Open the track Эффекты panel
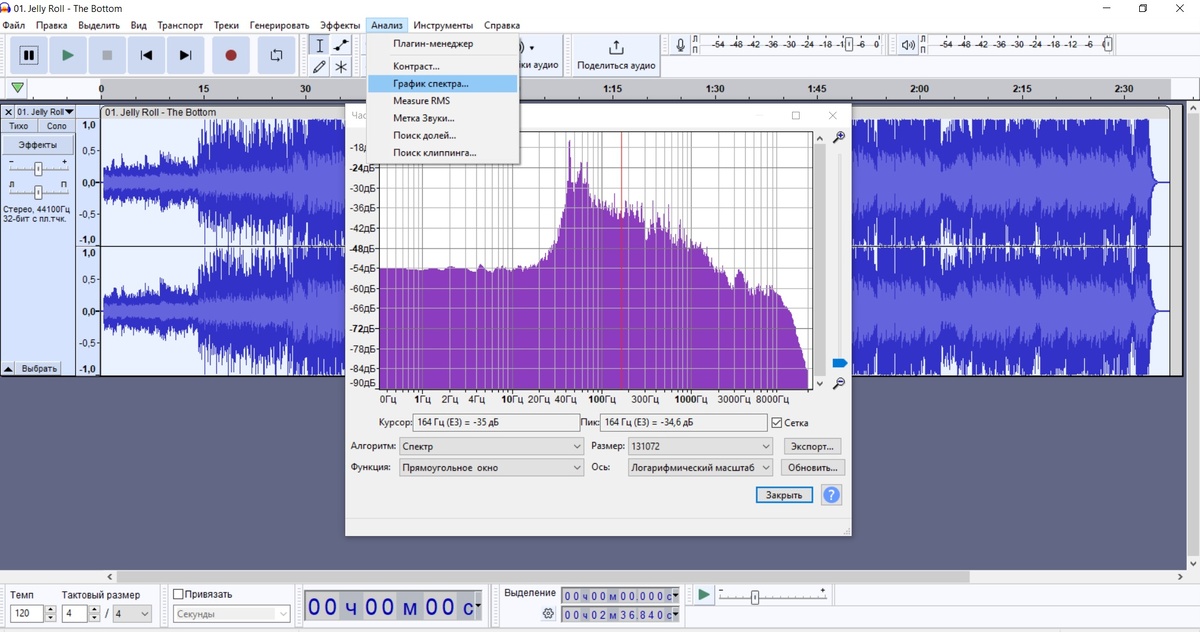This screenshot has height=632, width=1200. [x=38, y=145]
